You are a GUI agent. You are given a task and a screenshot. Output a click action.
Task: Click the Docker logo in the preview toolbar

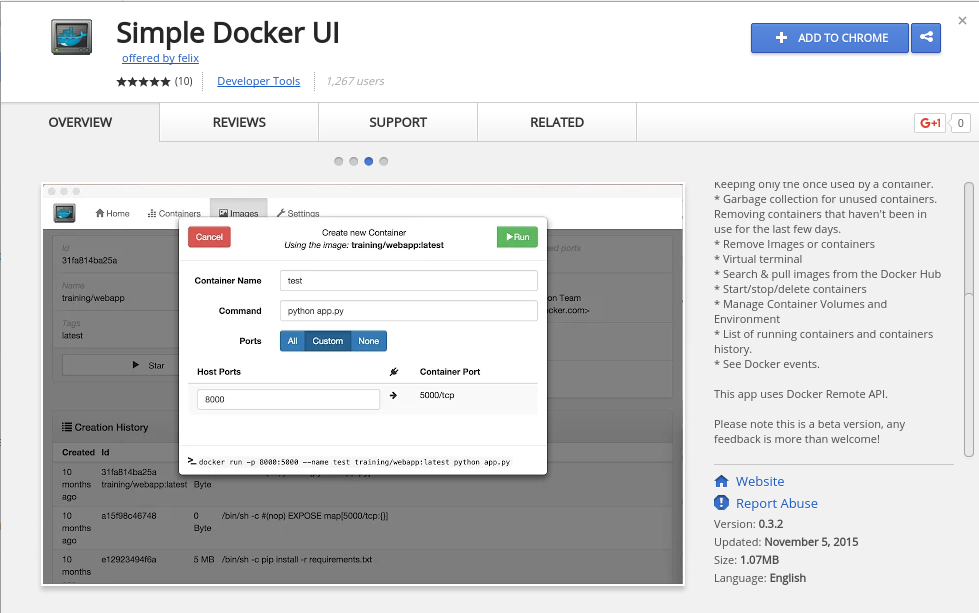64,213
